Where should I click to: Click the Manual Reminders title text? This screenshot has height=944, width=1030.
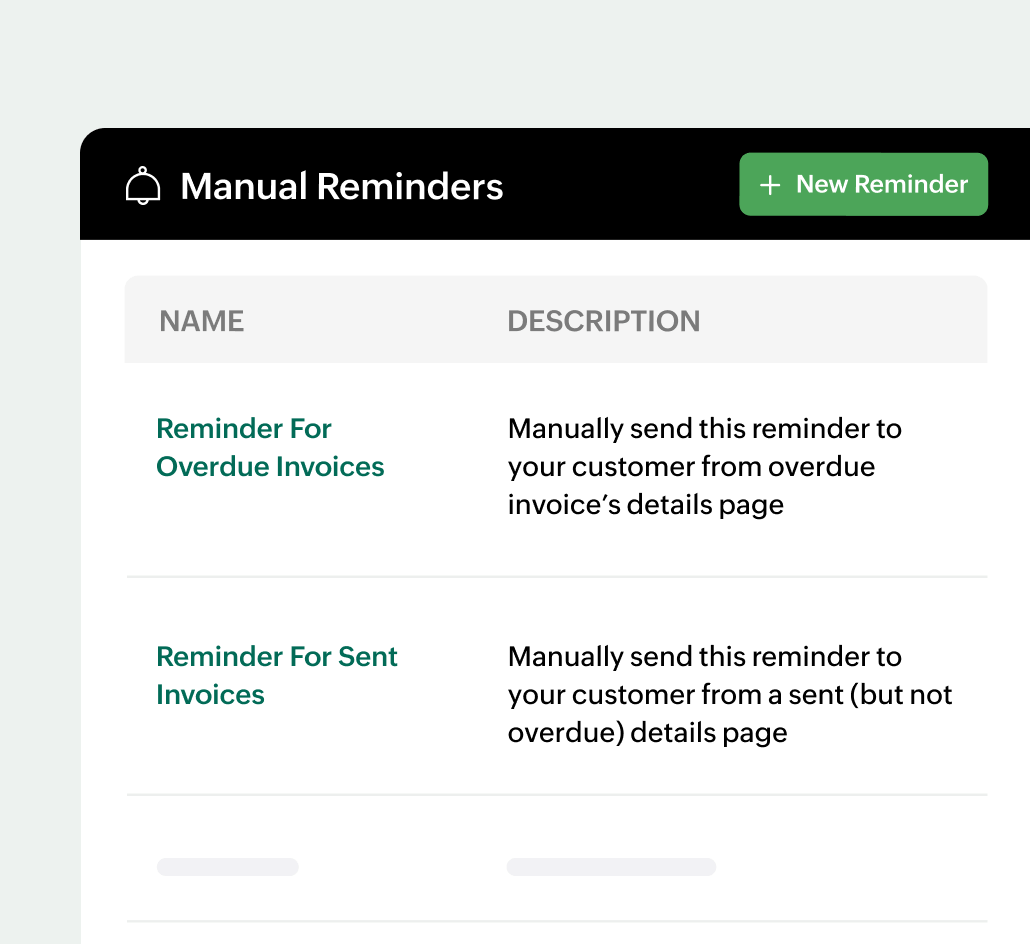(x=341, y=186)
